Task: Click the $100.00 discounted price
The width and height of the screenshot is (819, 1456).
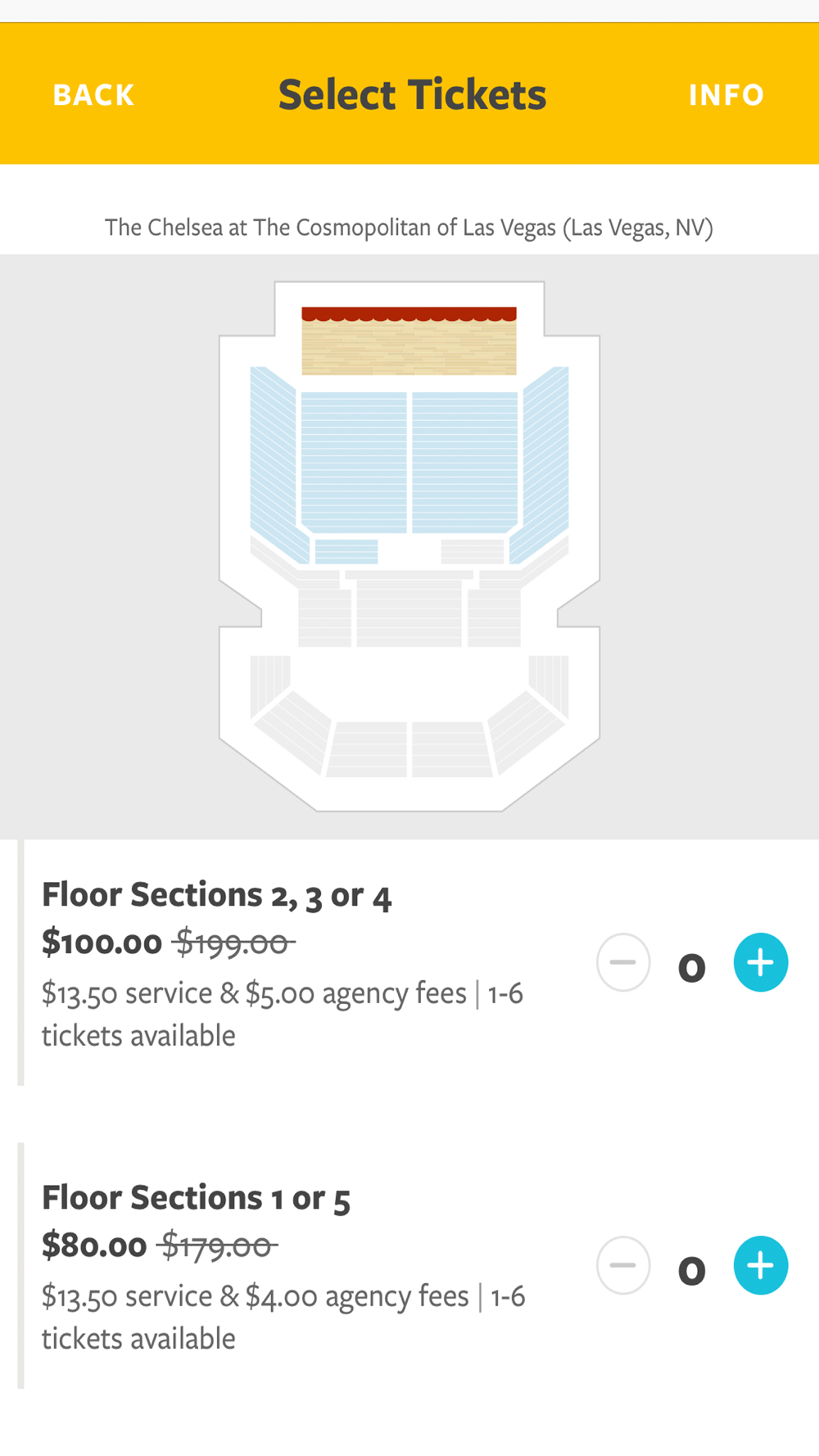Action: (102, 943)
